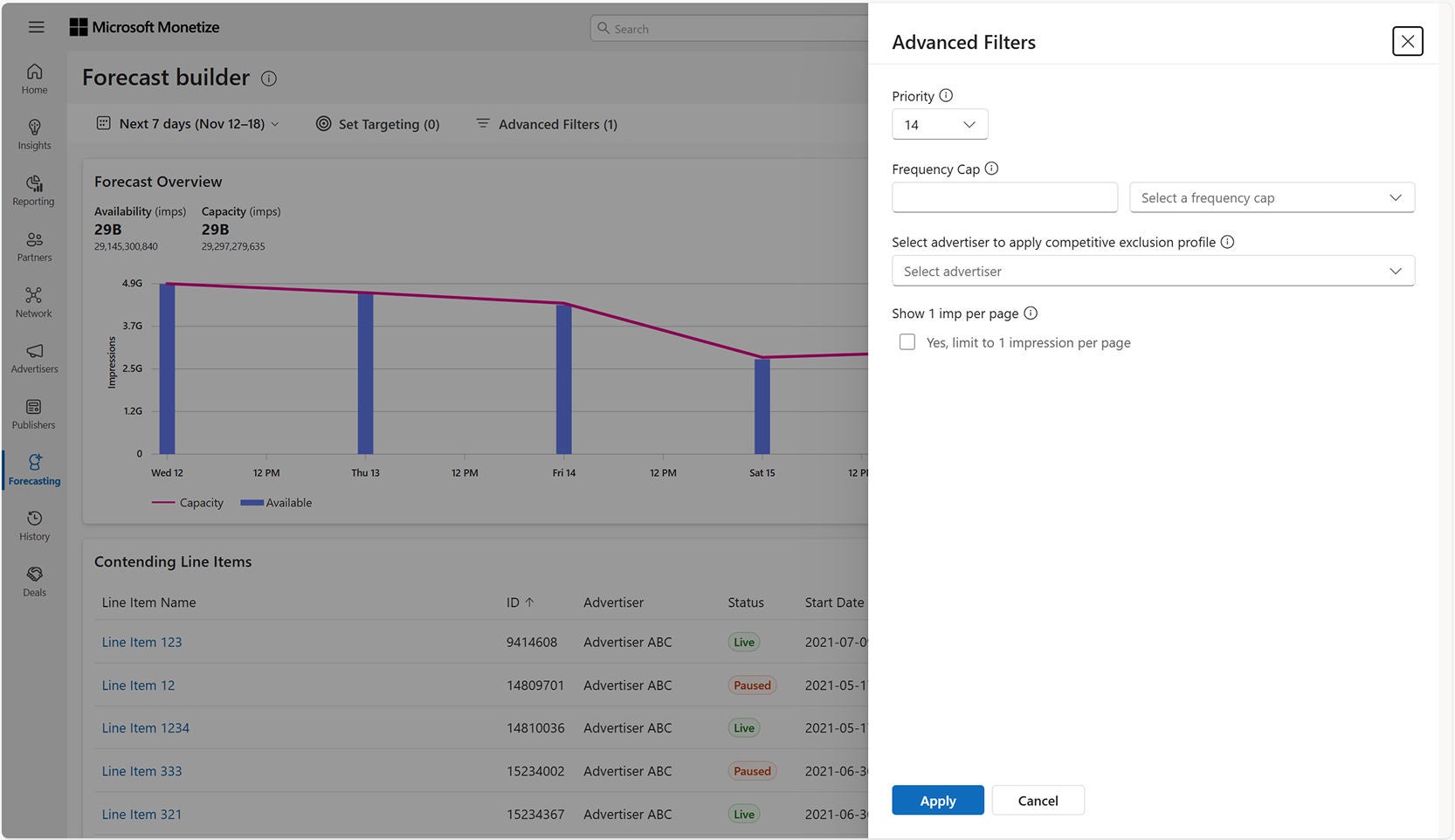Viewport: 1455px width, 840px height.
Task: Open the Deals section in sidebar
Action: 34,581
